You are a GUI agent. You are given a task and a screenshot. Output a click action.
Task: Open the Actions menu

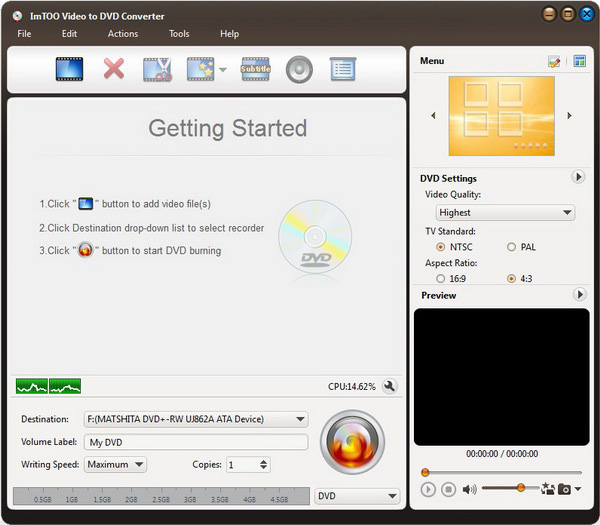coord(123,34)
